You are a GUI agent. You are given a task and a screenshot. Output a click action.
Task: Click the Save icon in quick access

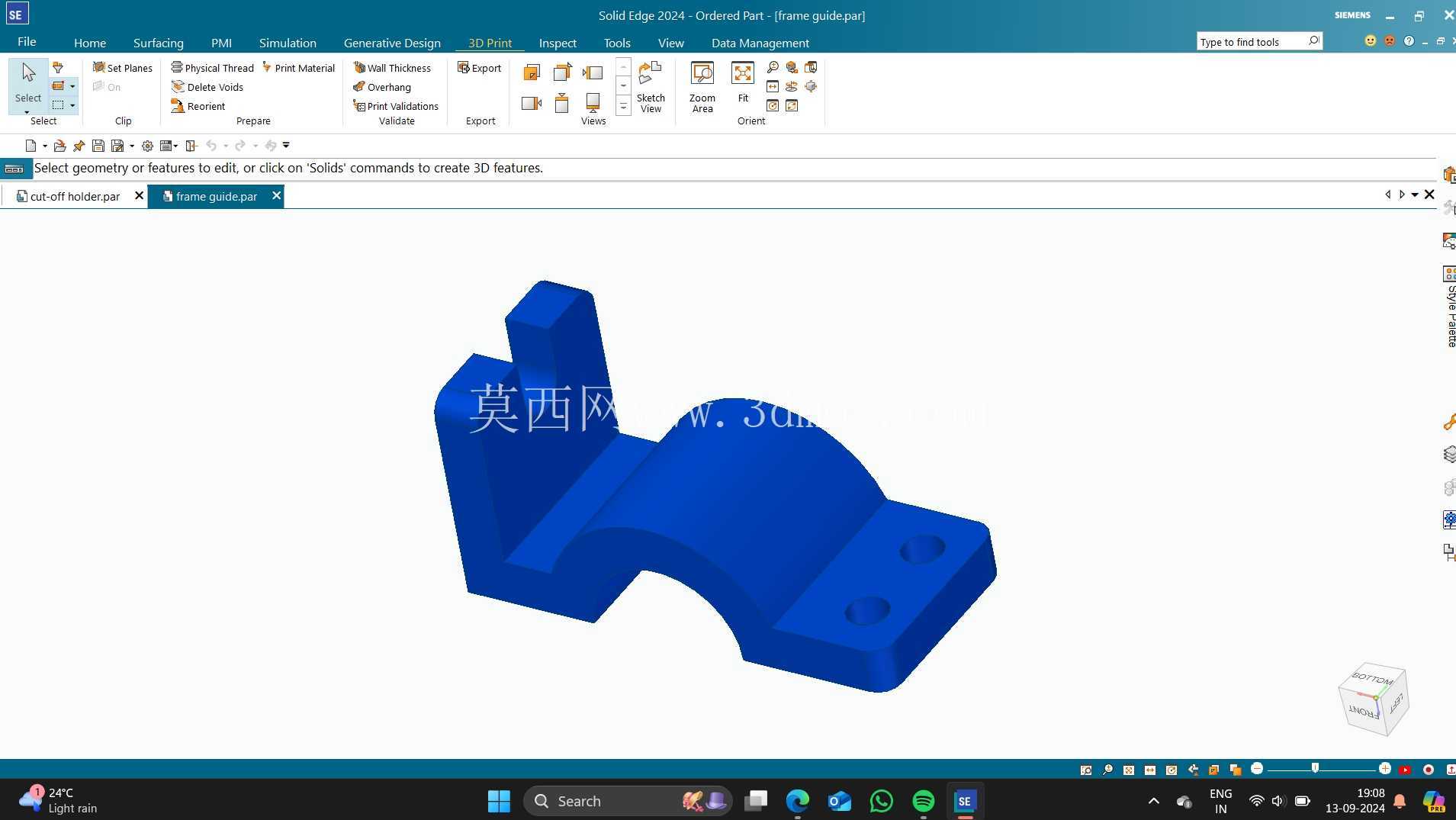pos(98,146)
